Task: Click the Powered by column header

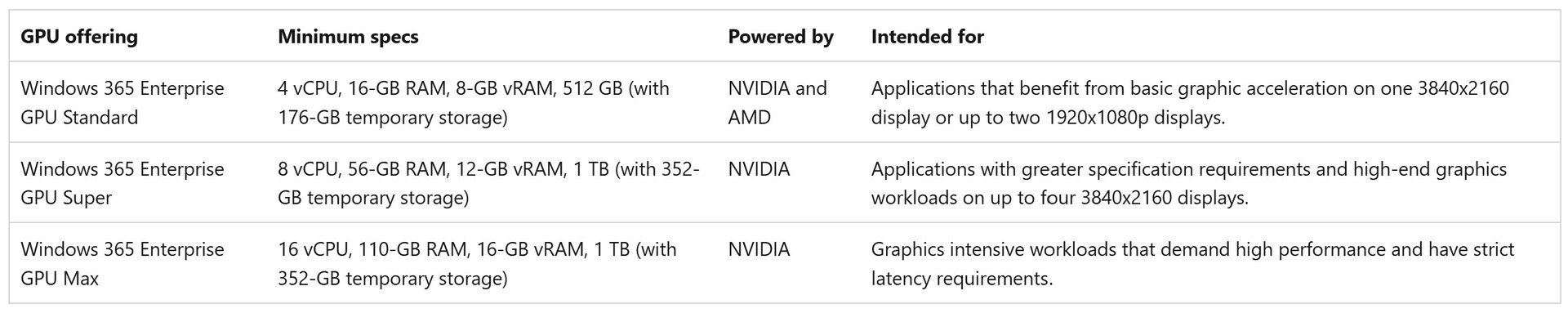Action: pyautogui.click(x=781, y=37)
